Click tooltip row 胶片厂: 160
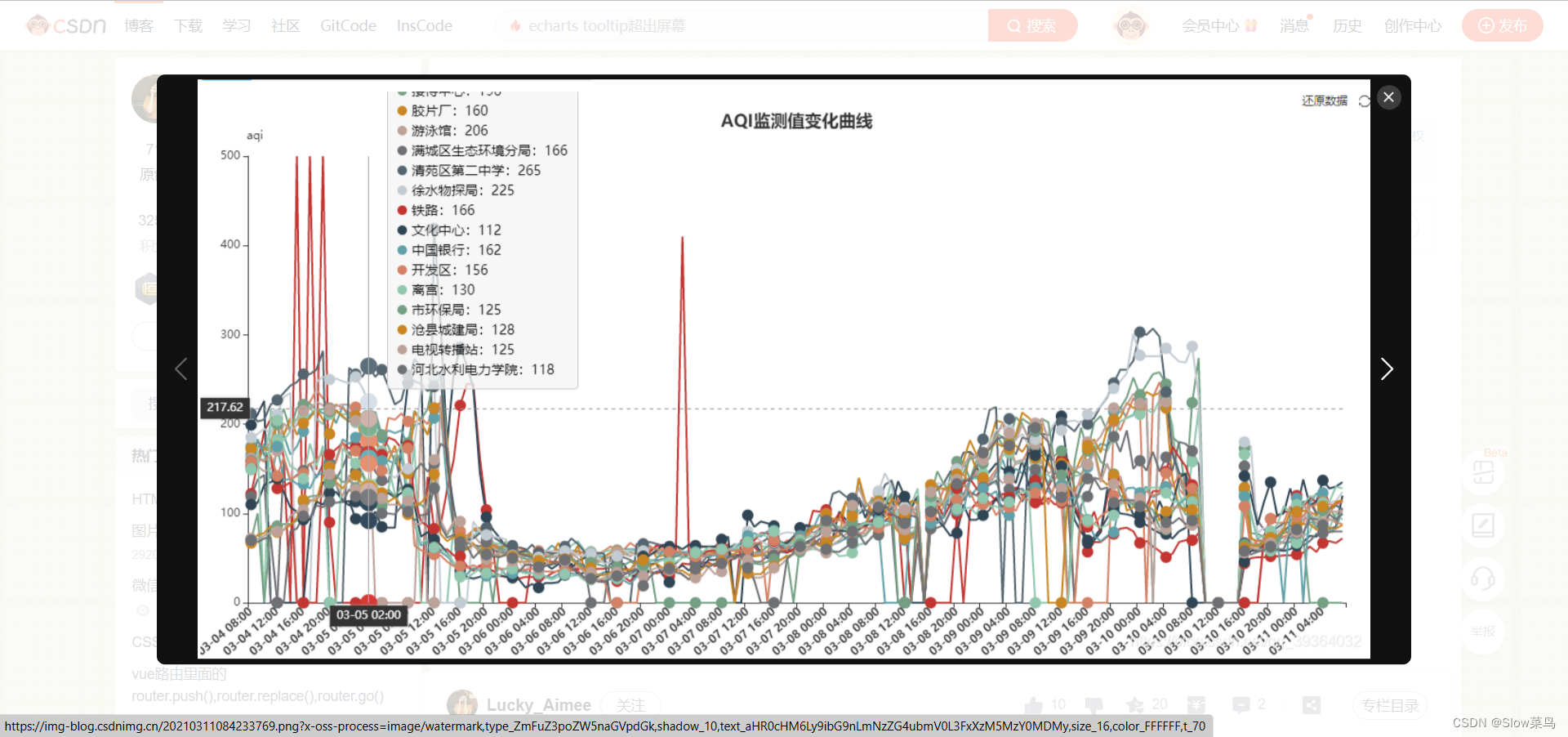The image size is (1568, 737). 443,110
